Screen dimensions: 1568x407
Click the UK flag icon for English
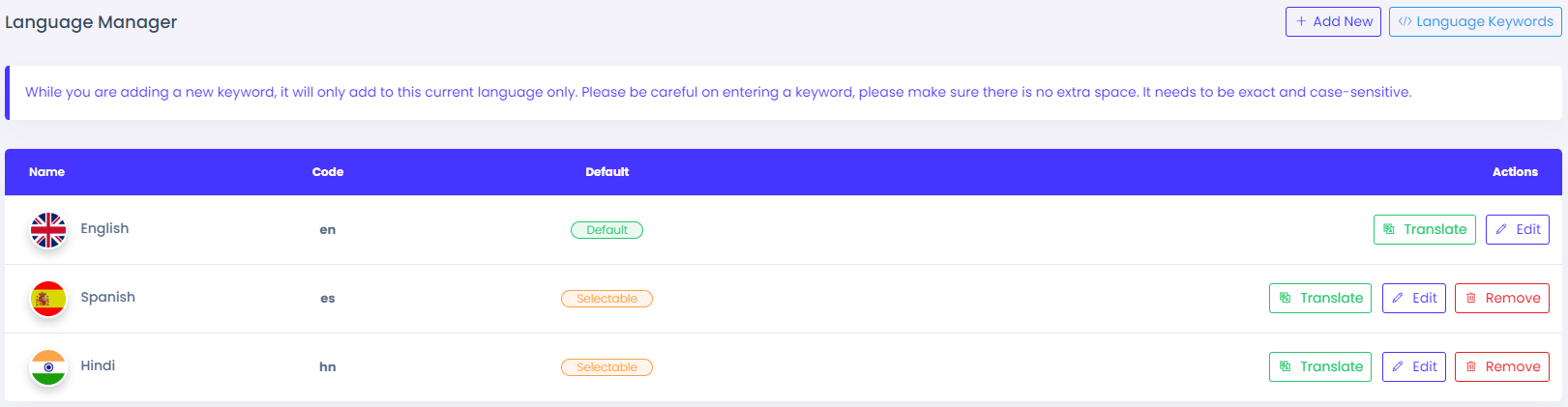click(x=48, y=230)
